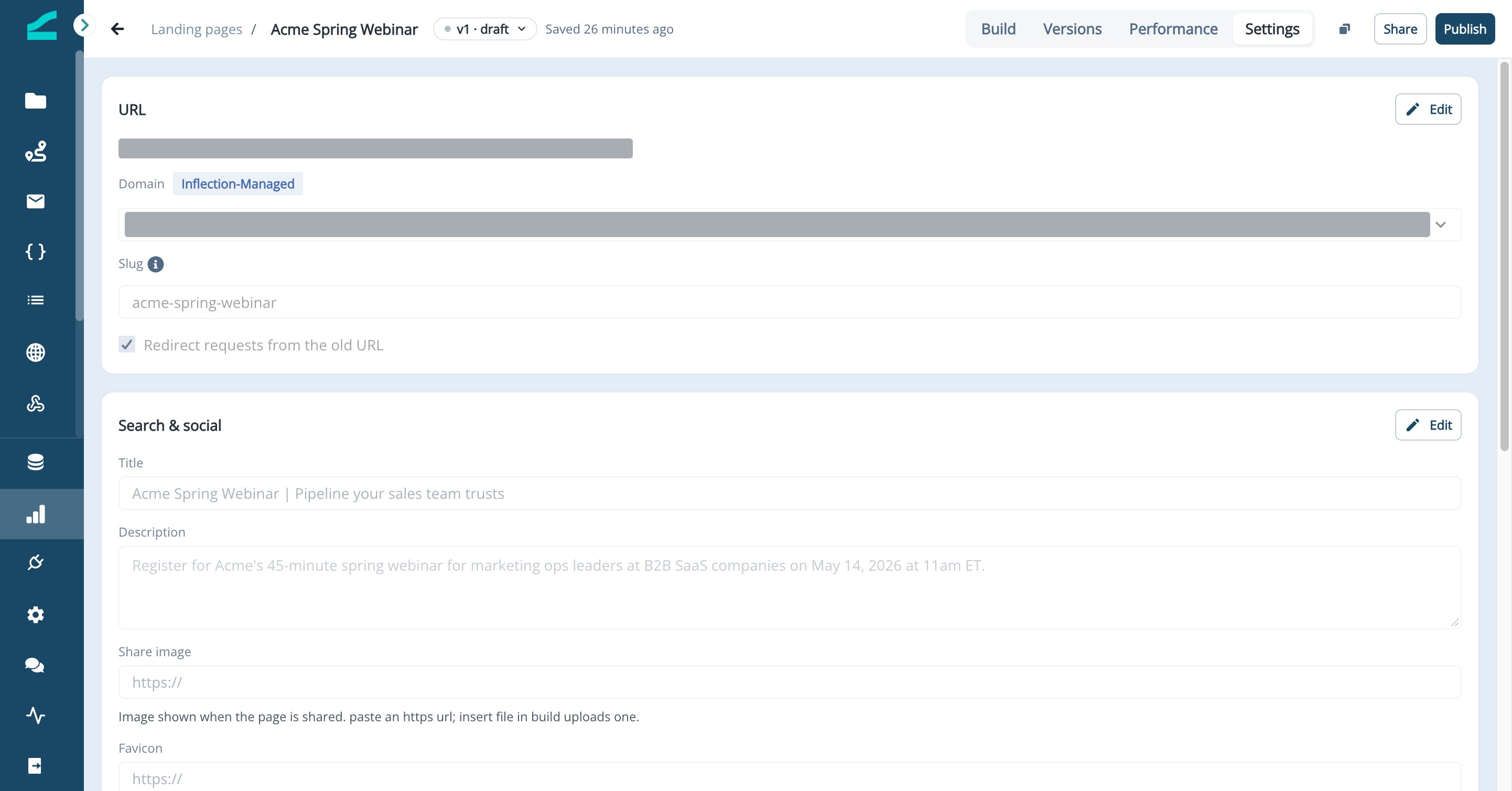
Task: Open the plug integrations icon in the sidebar
Action: (x=35, y=563)
